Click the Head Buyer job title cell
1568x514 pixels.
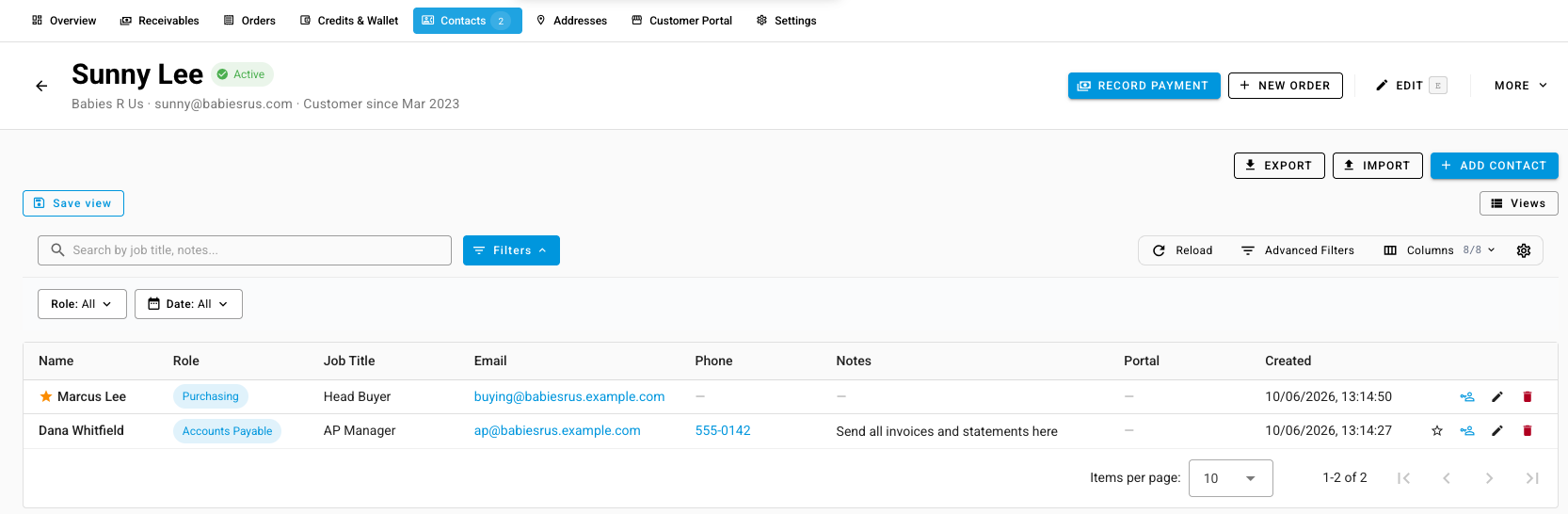tap(357, 397)
